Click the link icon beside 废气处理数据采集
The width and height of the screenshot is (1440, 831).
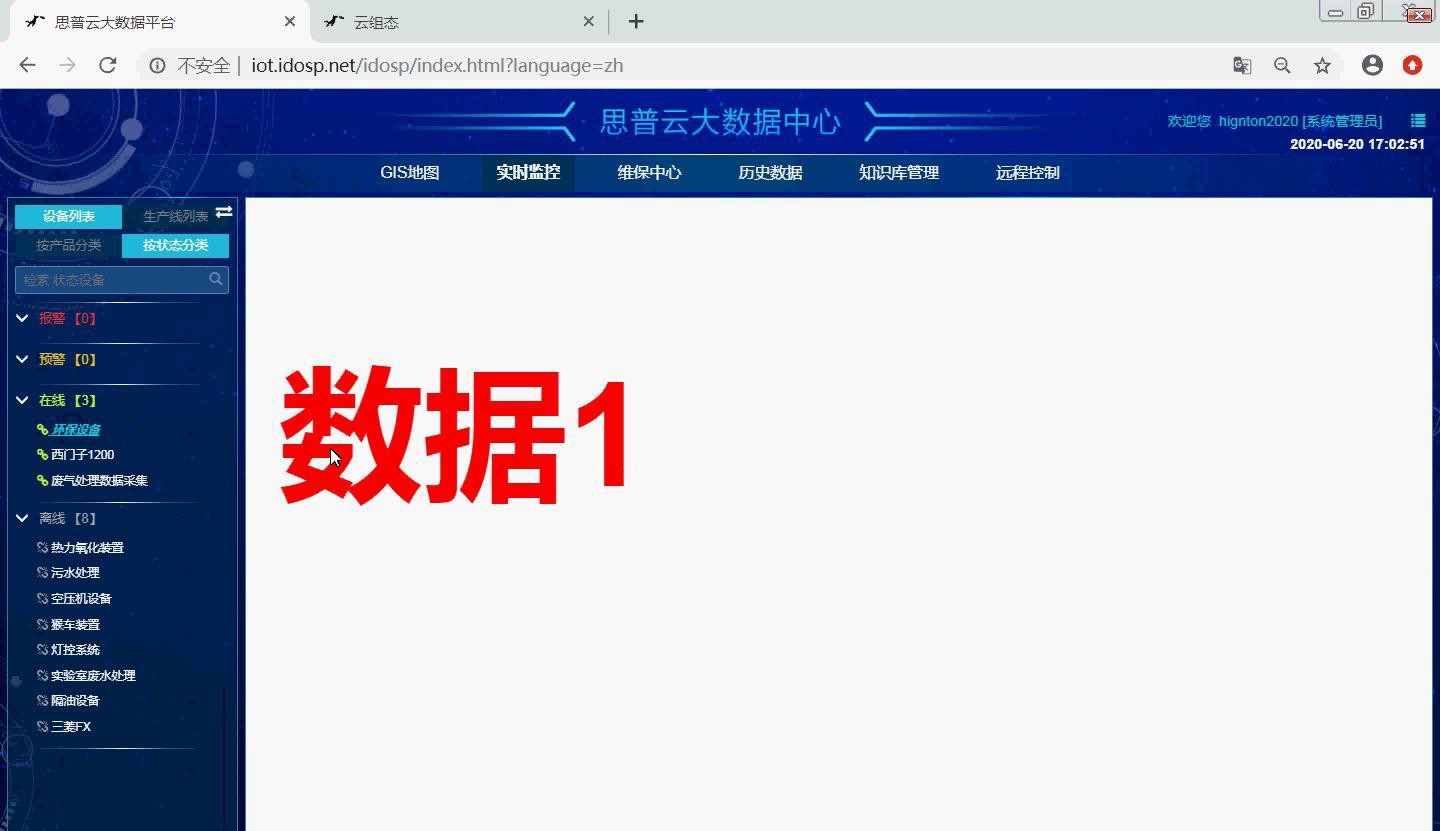41,480
